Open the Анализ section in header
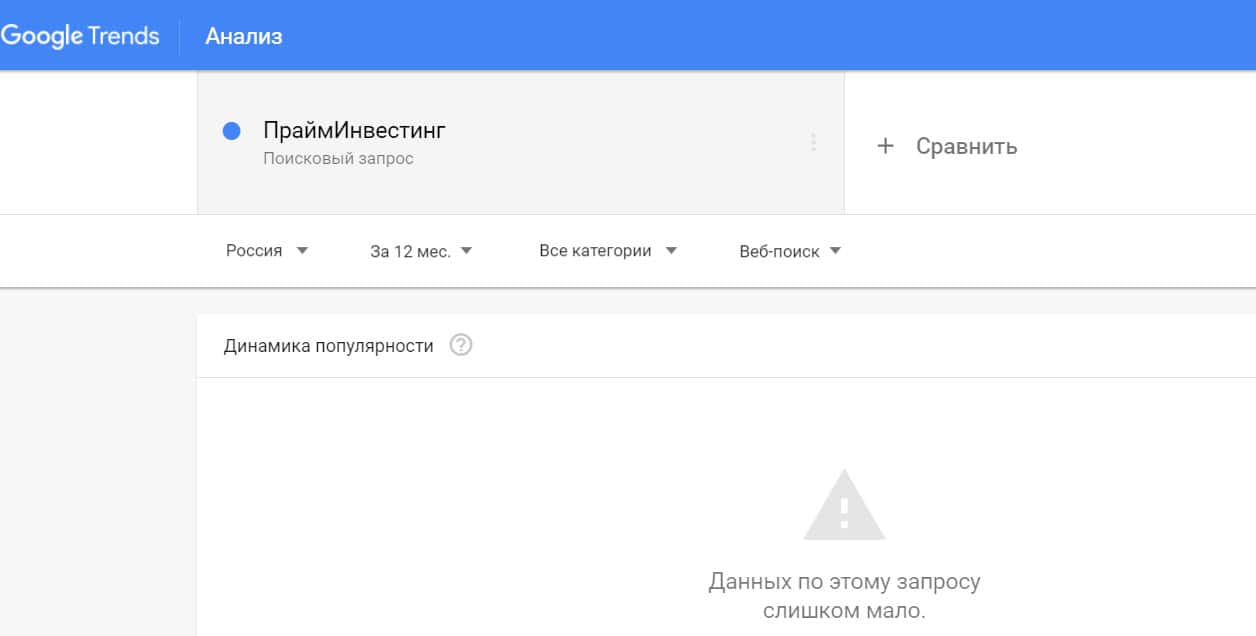 244,37
